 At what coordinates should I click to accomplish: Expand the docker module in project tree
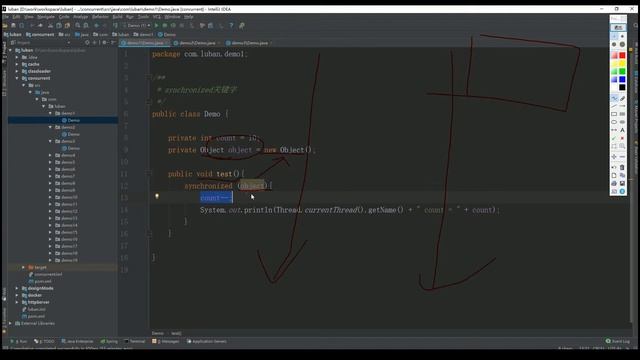point(17,295)
